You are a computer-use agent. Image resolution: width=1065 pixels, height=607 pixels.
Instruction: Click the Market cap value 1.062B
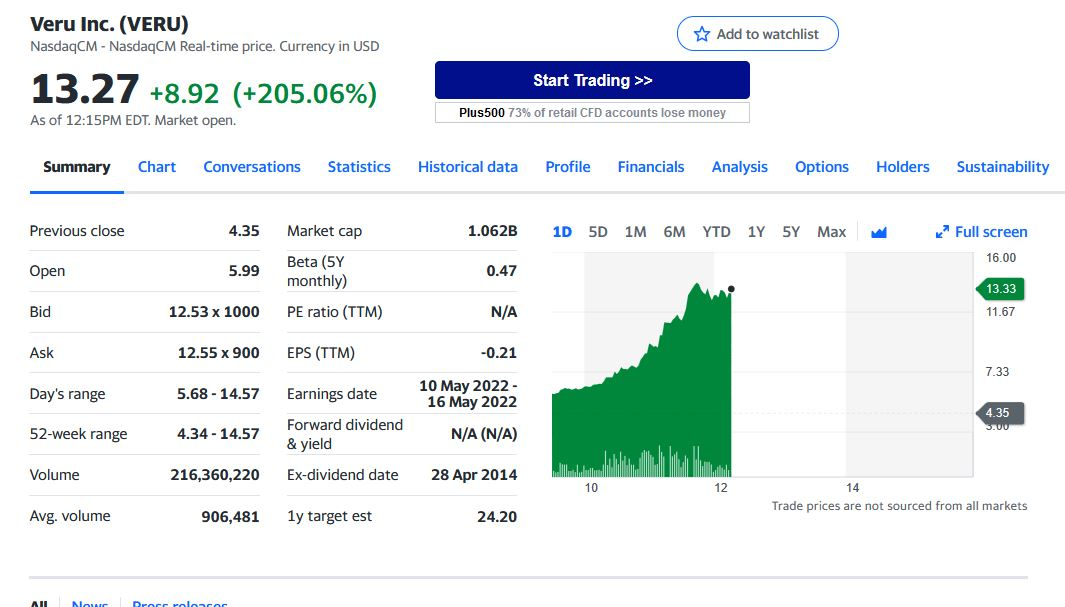[x=492, y=231]
